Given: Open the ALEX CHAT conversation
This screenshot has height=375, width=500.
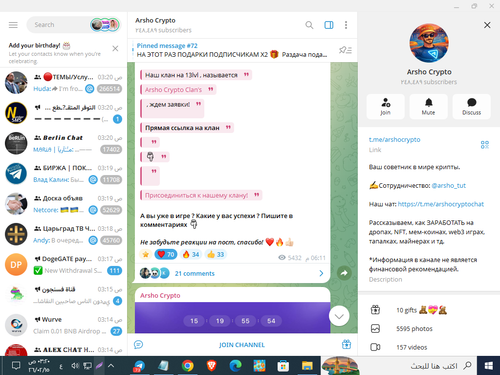Looking at the screenshot, I should pos(63,349).
